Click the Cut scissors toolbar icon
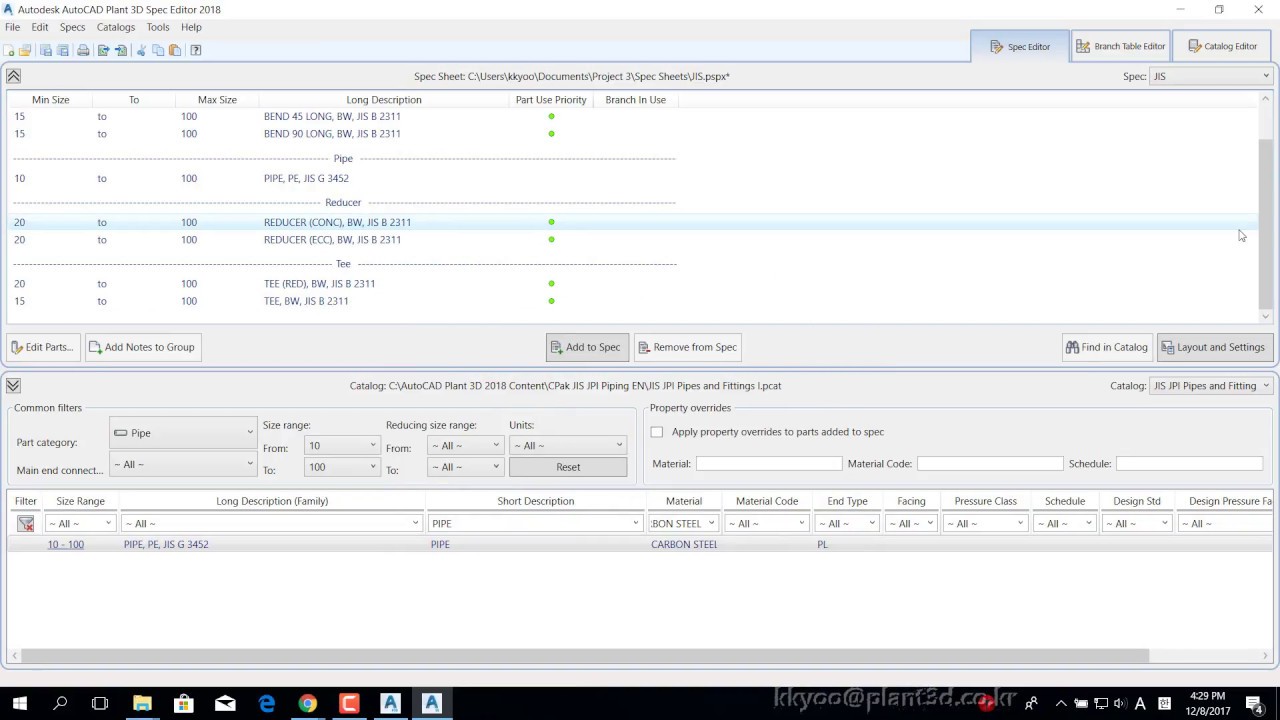The image size is (1280, 720). (141, 50)
